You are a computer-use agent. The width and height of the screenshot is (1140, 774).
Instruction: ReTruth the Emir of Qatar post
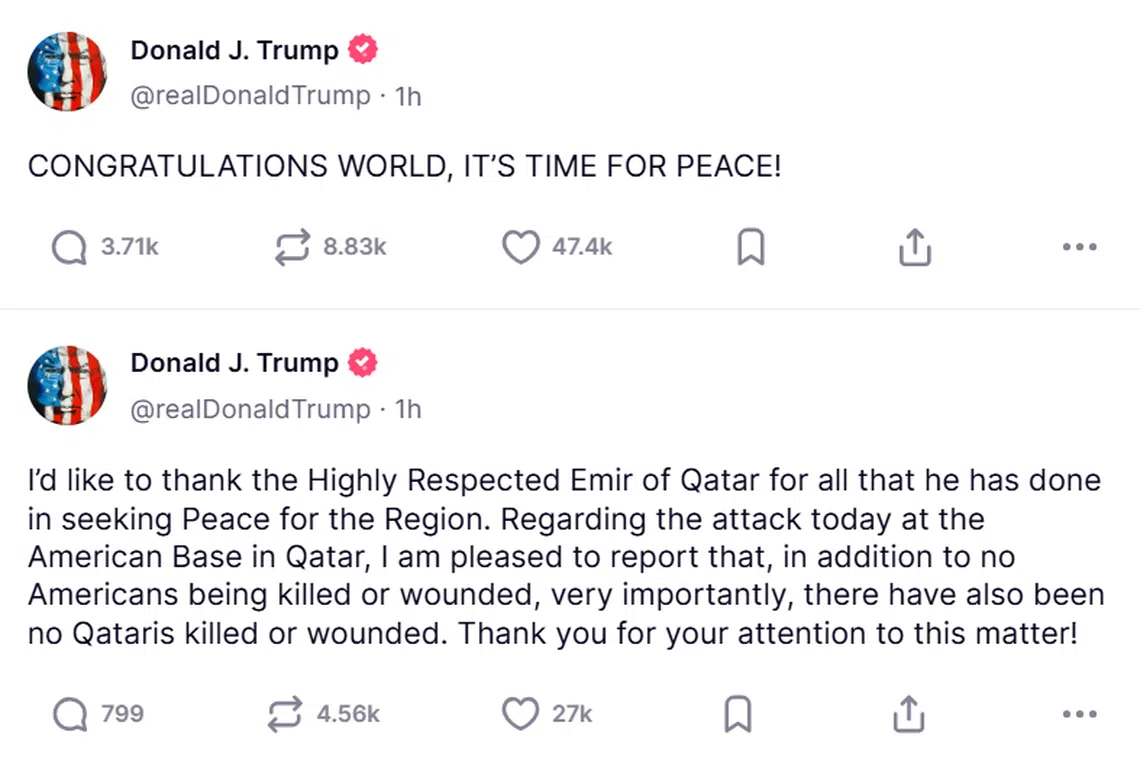[x=287, y=714]
